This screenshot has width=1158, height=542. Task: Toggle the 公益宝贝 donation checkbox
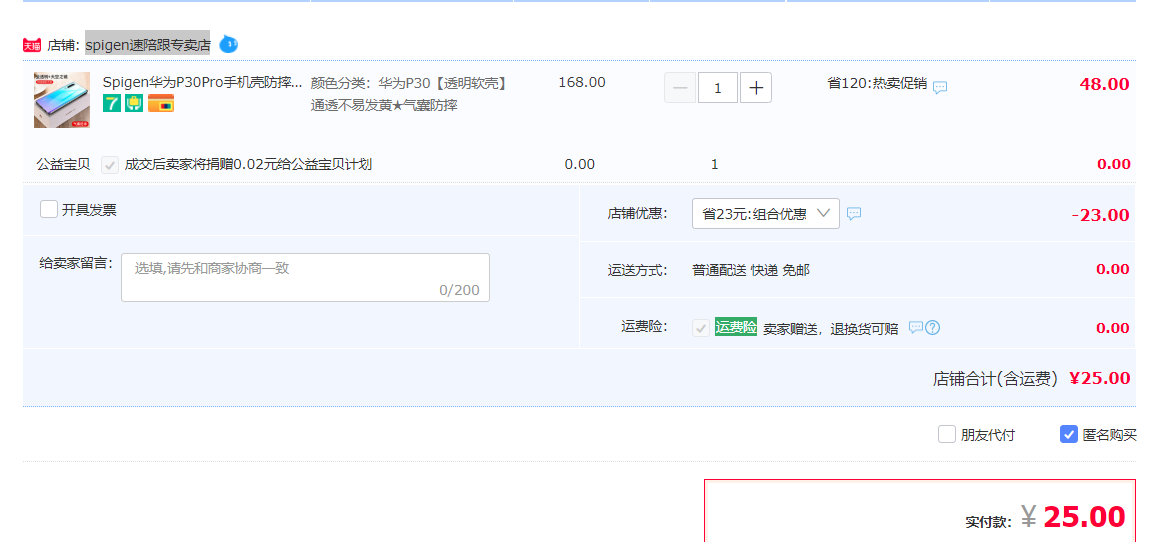click(110, 165)
